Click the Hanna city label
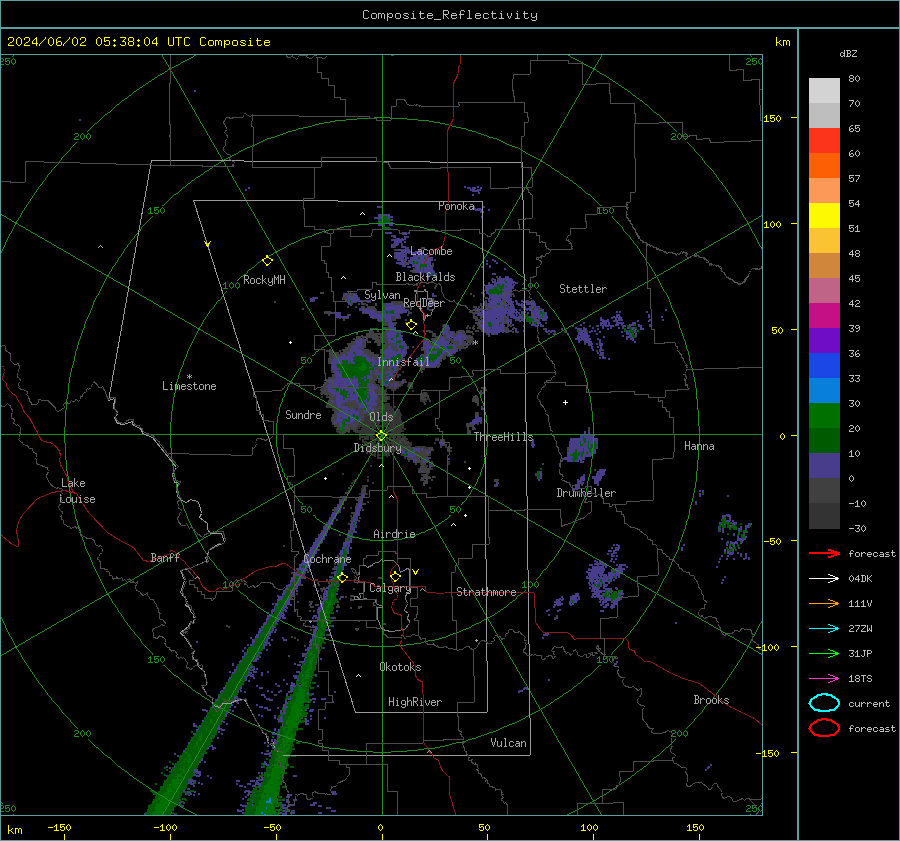The image size is (900, 841). (x=699, y=446)
